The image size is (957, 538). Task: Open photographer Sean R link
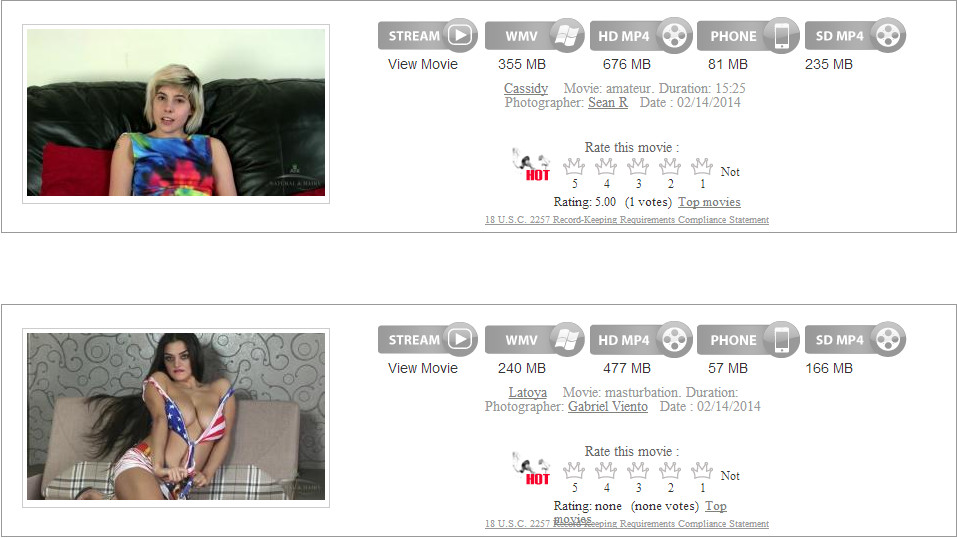coord(608,103)
